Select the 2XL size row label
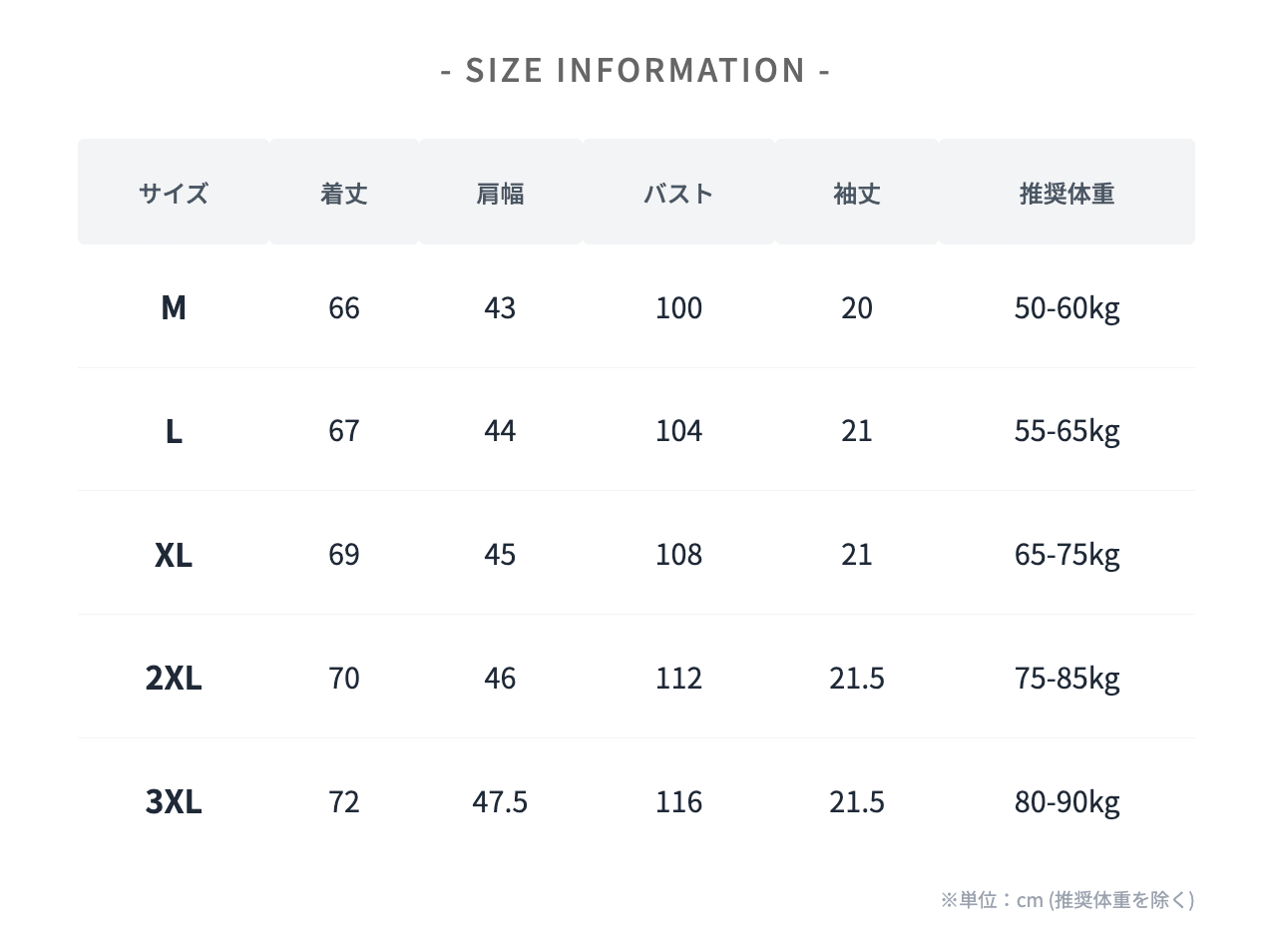 pos(174,679)
